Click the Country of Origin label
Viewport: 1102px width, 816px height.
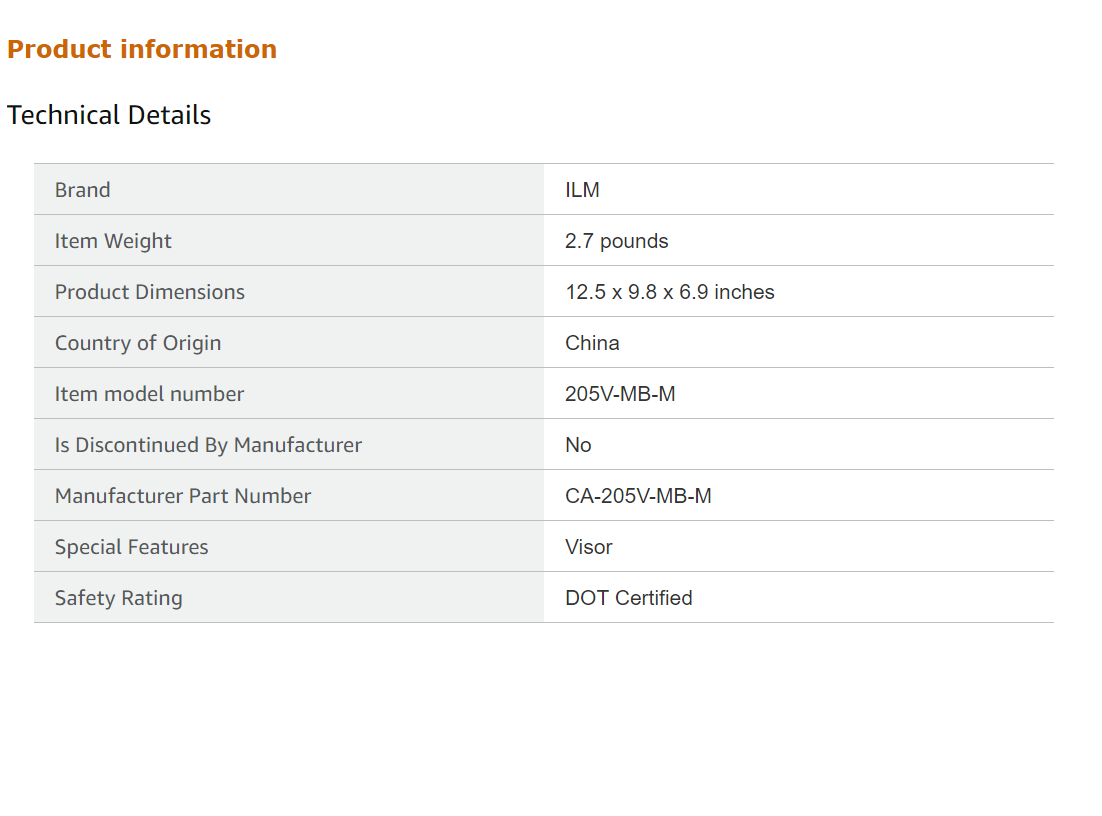(x=138, y=343)
